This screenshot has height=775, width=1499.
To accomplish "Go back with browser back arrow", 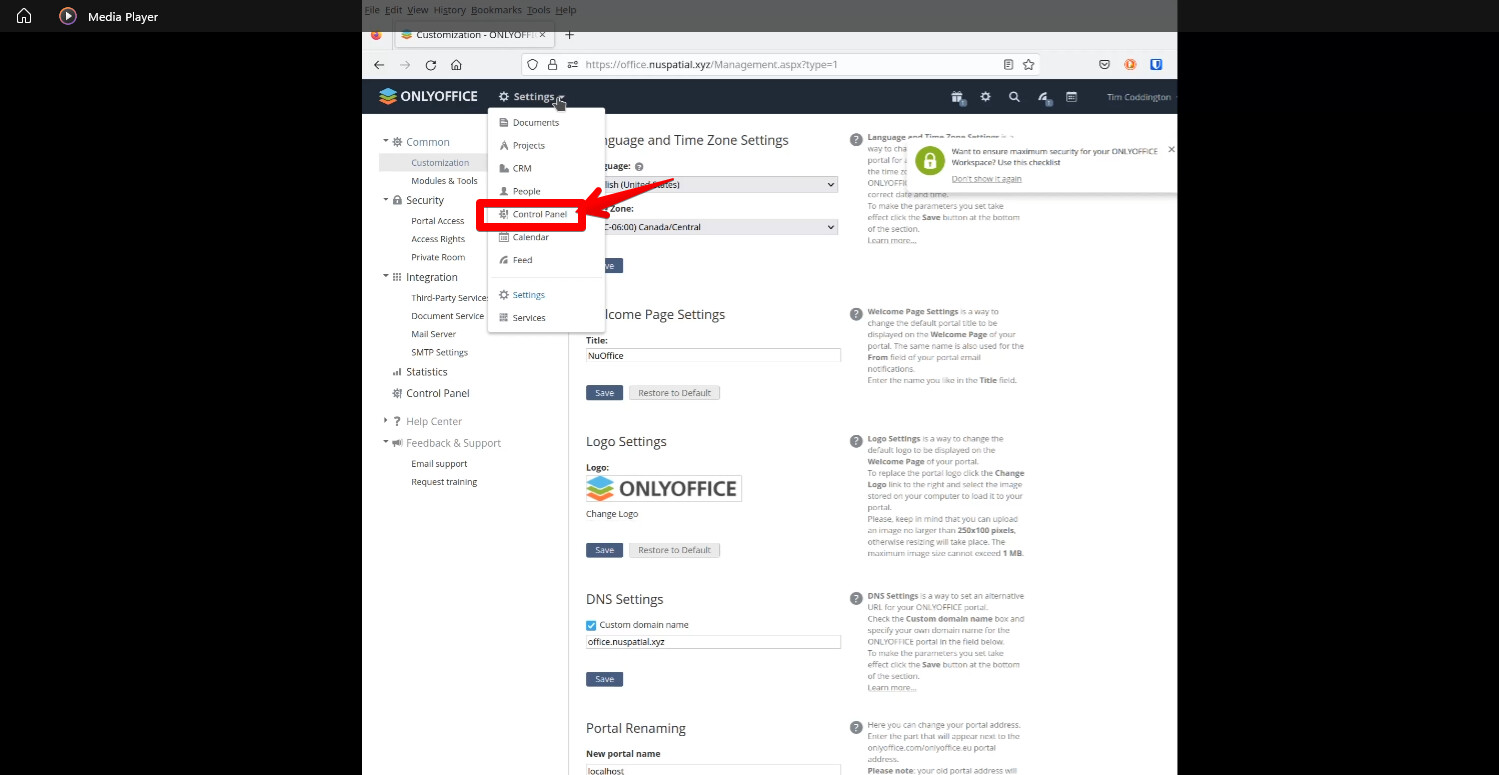I will pos(379,64).
